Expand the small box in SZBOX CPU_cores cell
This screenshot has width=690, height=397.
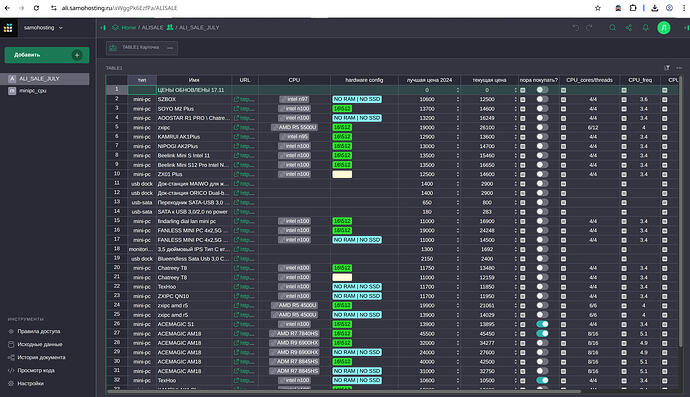point(563,99)
